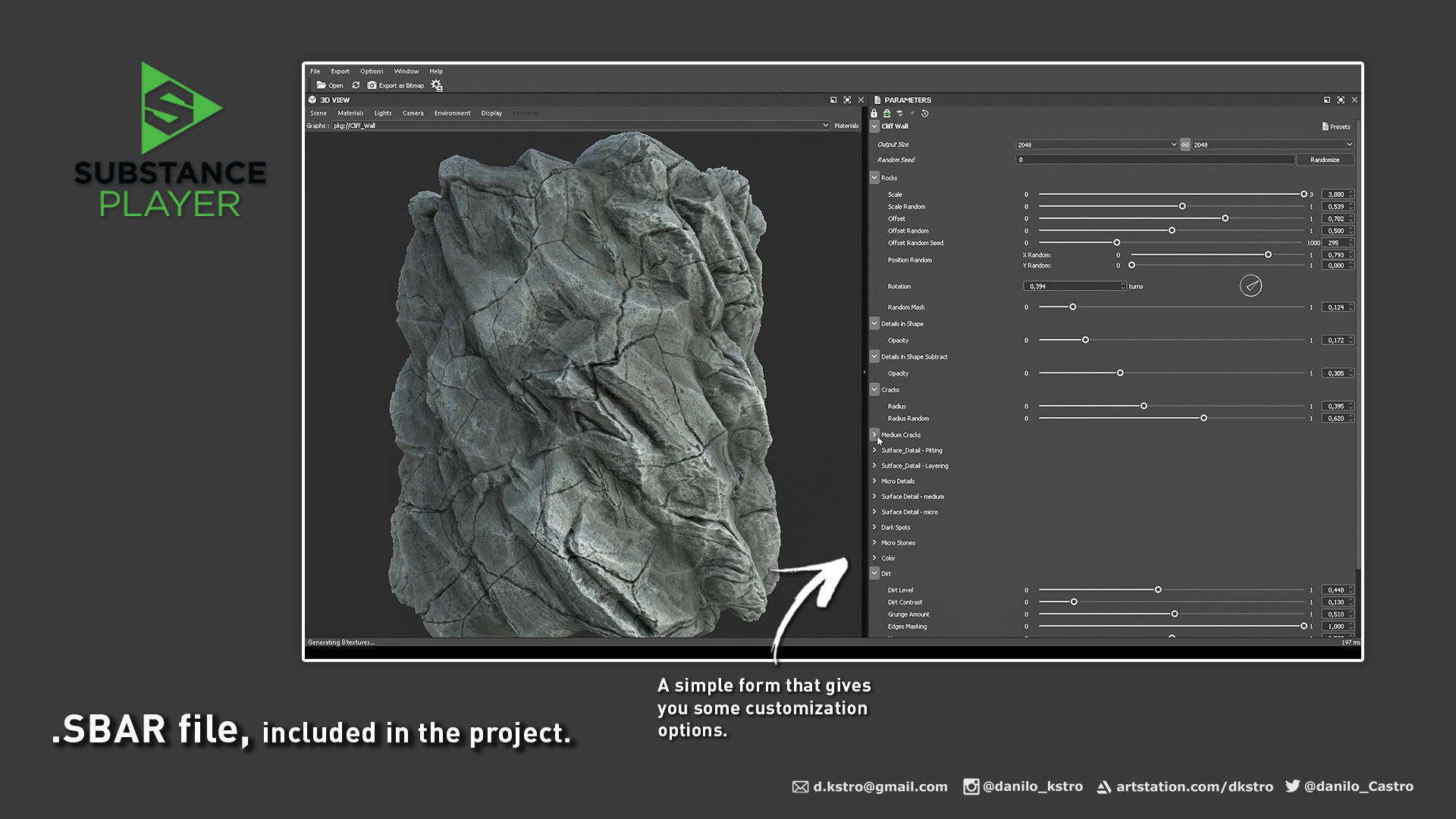Click the Scale Random slider handle
1456x819 pixels.
pyautogui.click(x=1182, y=206)
